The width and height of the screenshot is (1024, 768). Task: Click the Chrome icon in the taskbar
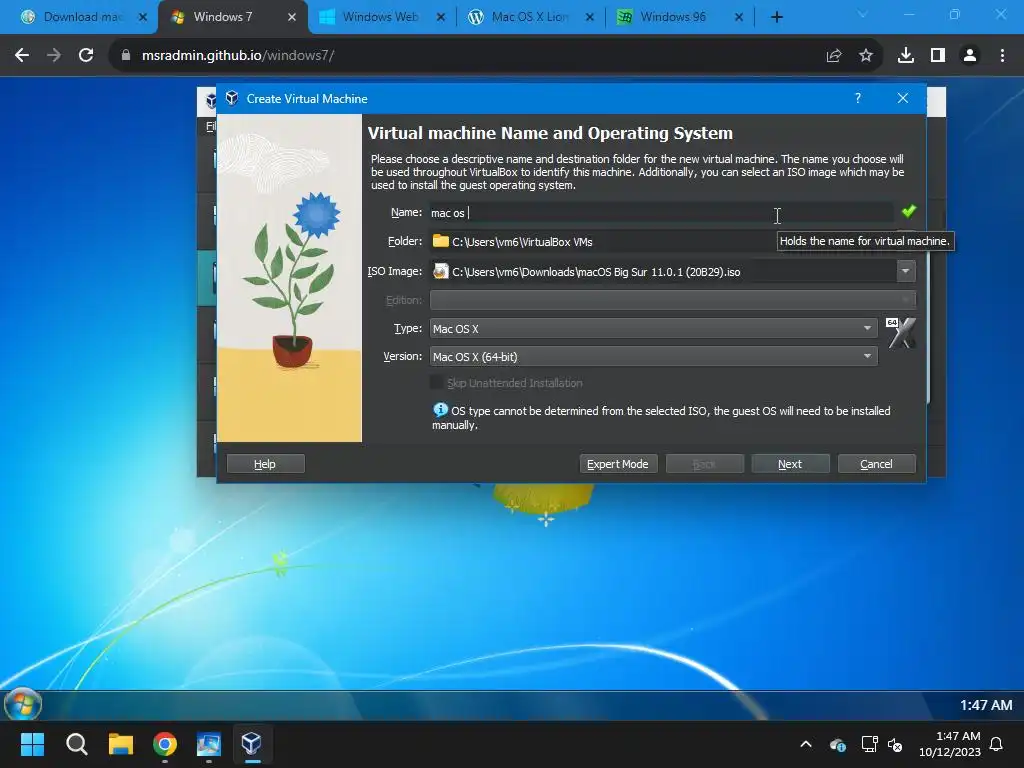pos(165,744)
